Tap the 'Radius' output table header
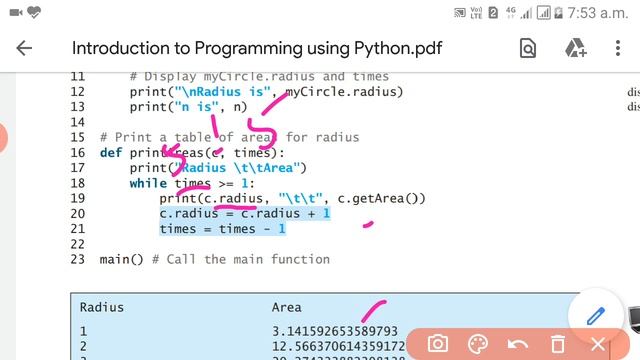This screenshot has width=640, height=360. point(102,307)
